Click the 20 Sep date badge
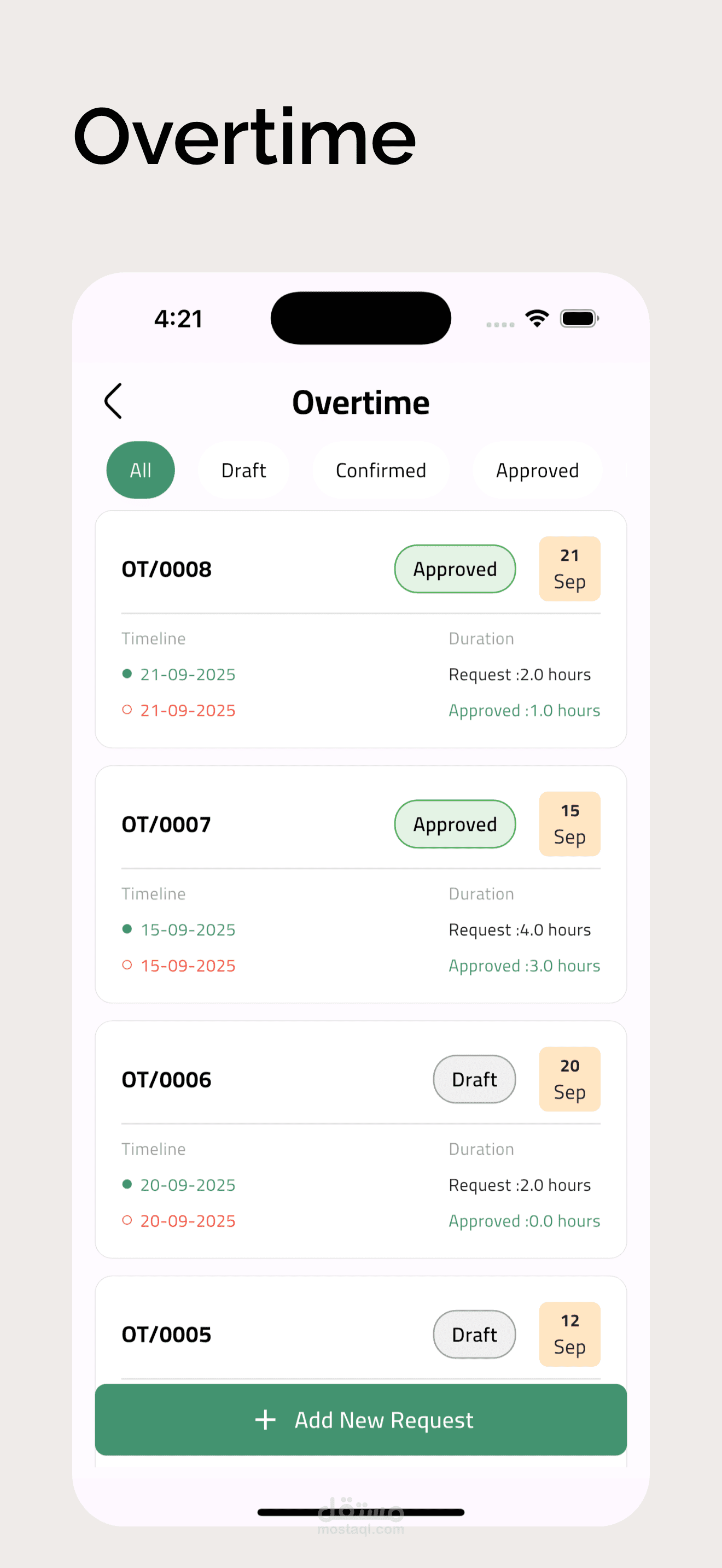Screen dimensions: 722x1568 click(569, 1079)
